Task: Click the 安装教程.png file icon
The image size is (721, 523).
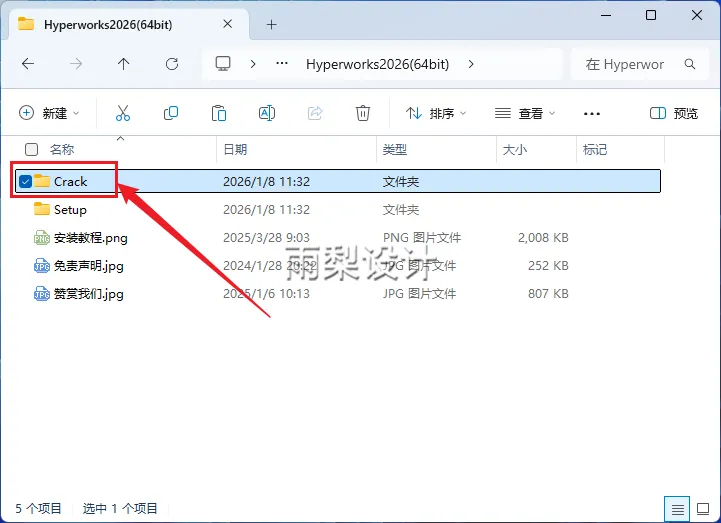Action: click(x=42, y=237)
